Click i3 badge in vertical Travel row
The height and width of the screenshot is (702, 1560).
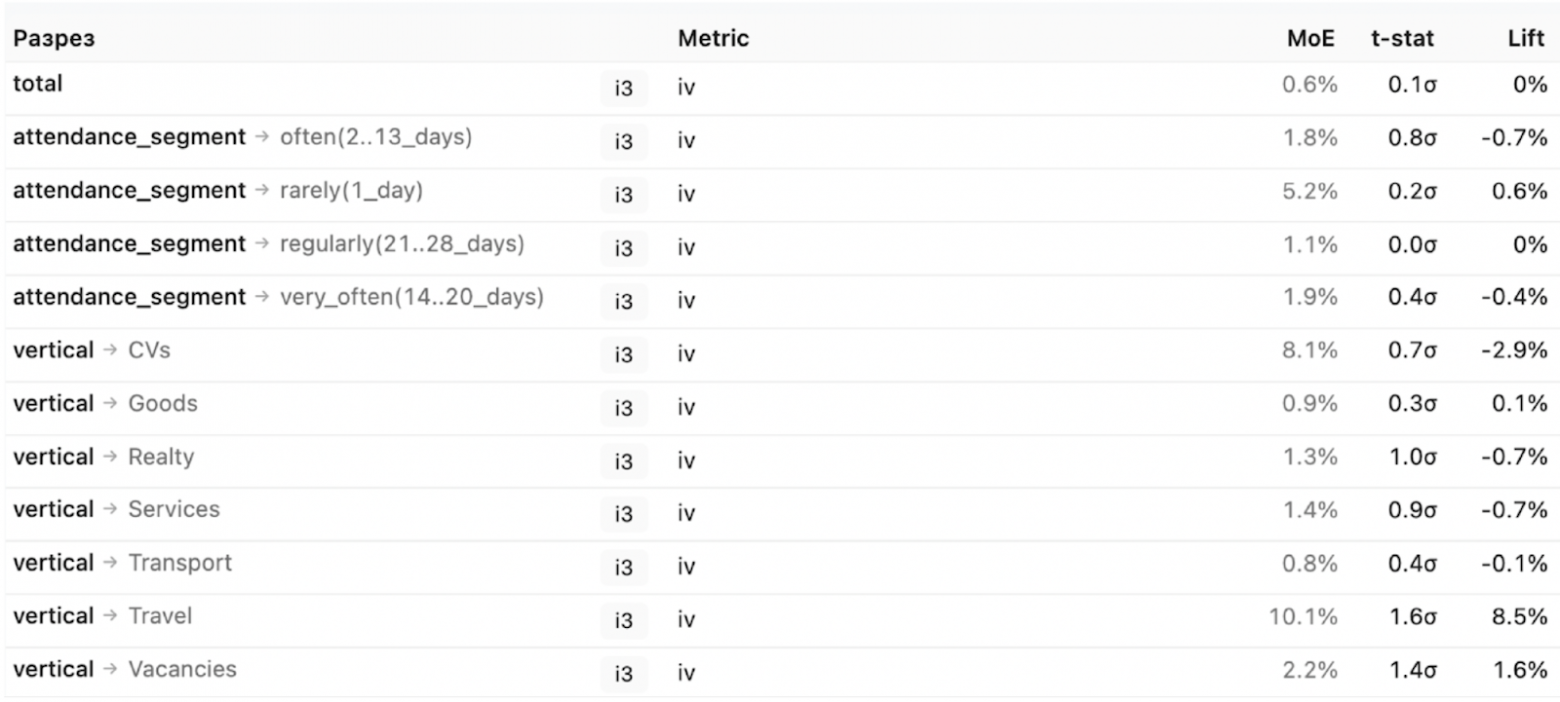click(623, 621)
